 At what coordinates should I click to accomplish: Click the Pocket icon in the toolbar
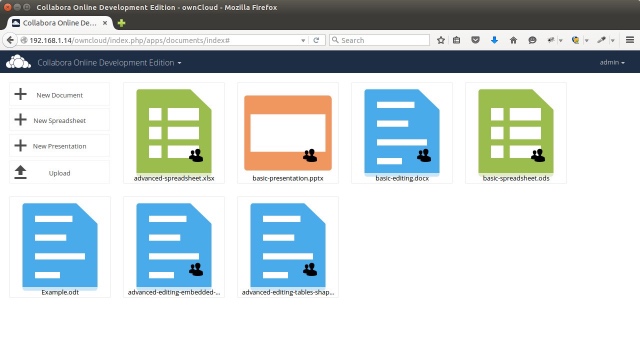click(475, 40)
